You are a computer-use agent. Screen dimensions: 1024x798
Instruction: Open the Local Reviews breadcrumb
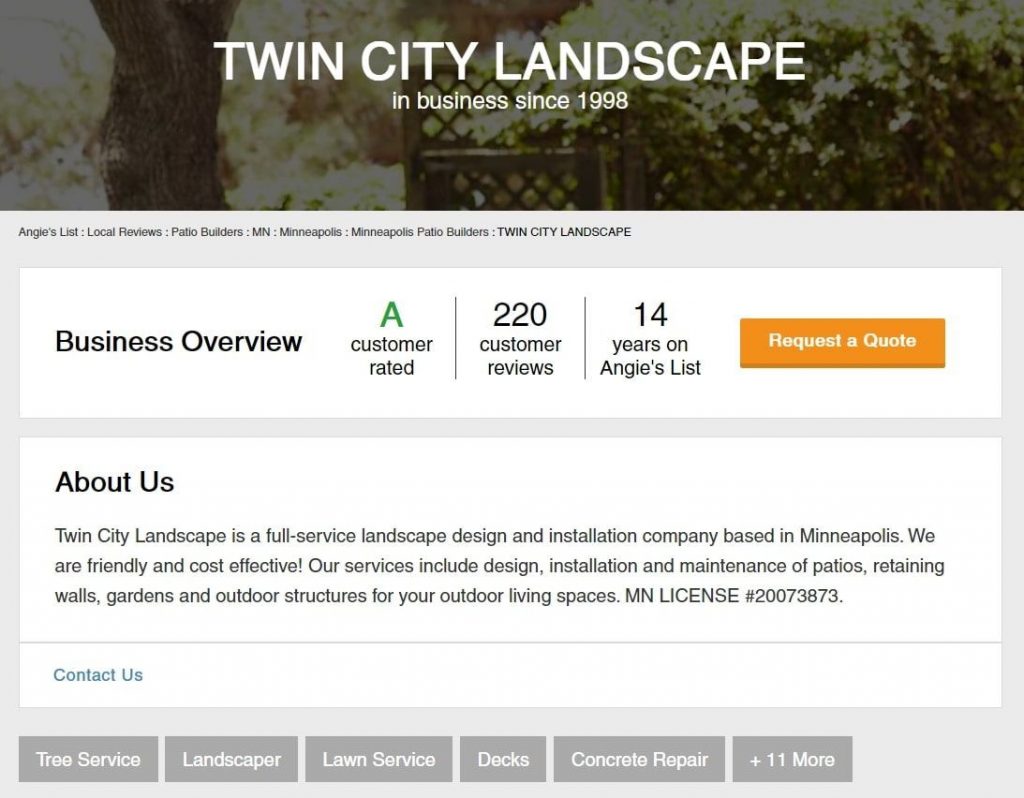(x=124, y=232)
